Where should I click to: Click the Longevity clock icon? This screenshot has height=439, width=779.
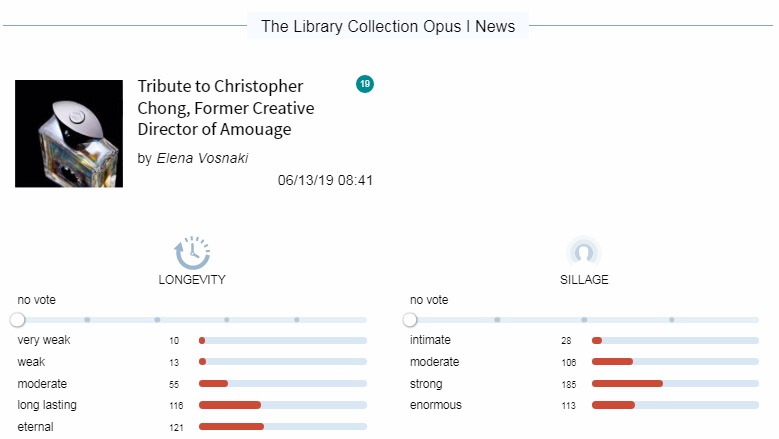(192, 253)
